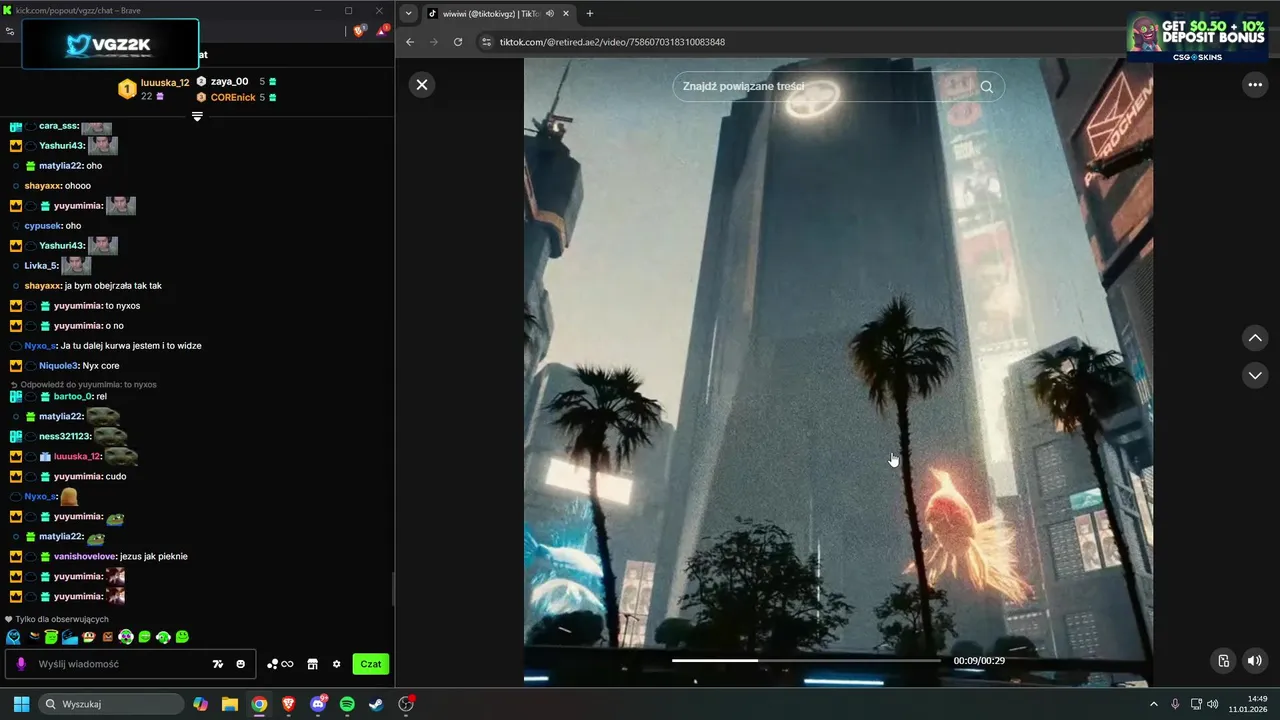Viewport: 1280px width, 720px height.
Task: Open the Kick chat shop icon
Action: [312, 664]
